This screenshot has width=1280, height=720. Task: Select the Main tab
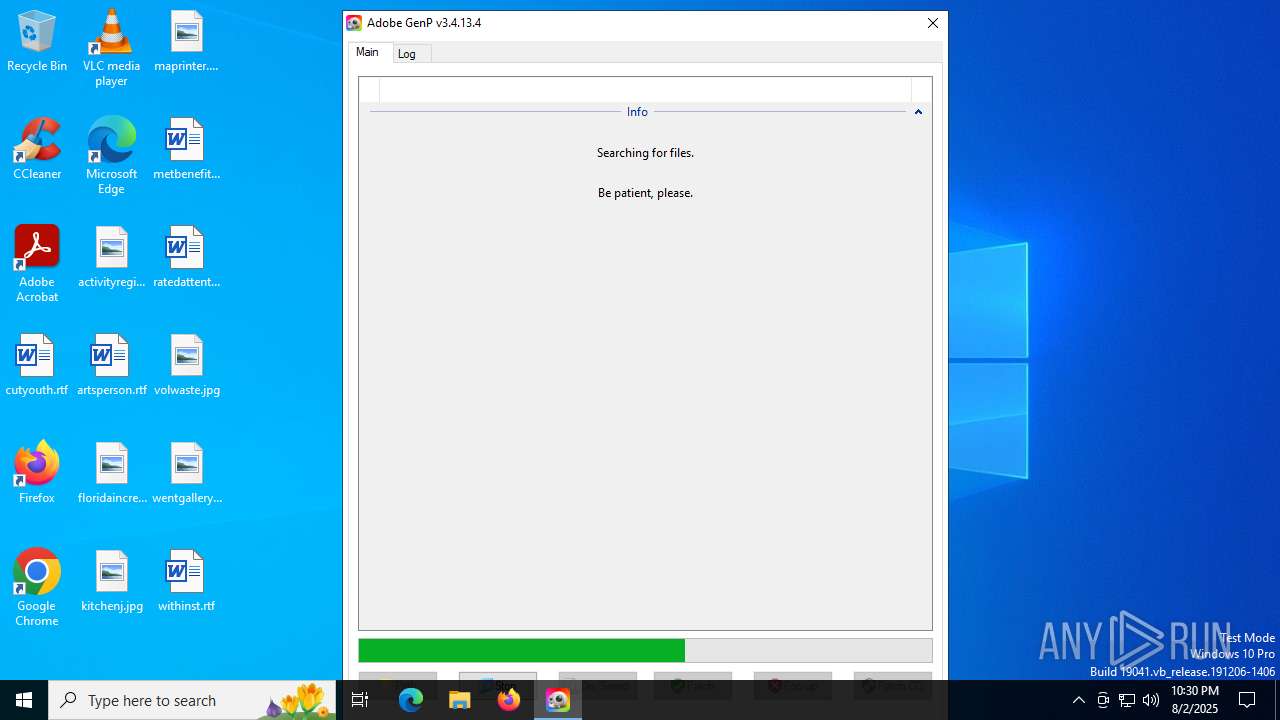click(x=368, y=52)
